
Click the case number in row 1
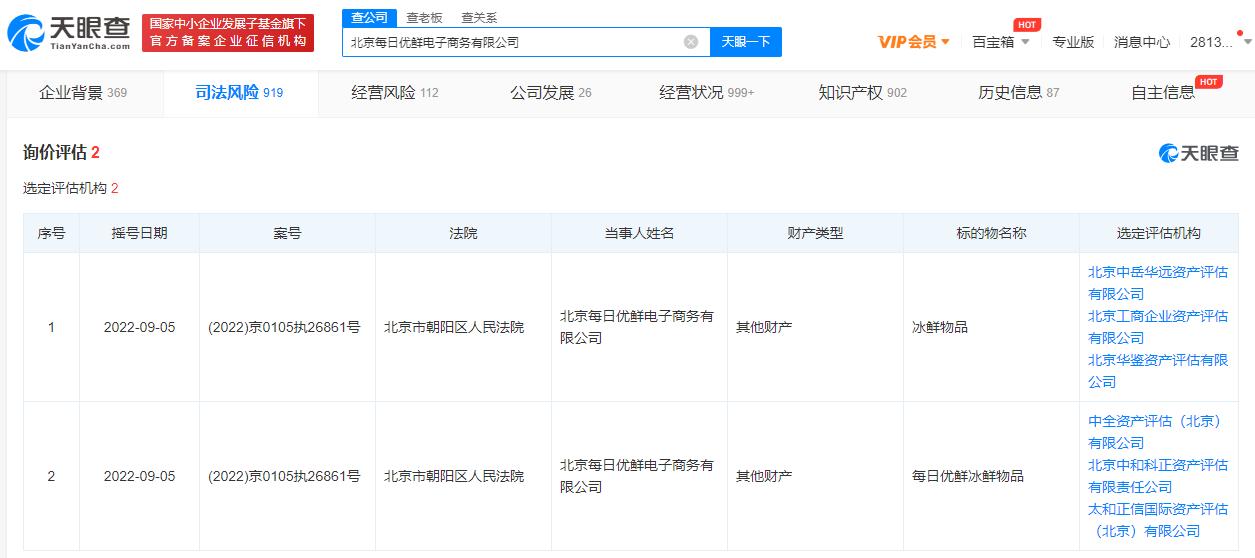click(284, 327)
